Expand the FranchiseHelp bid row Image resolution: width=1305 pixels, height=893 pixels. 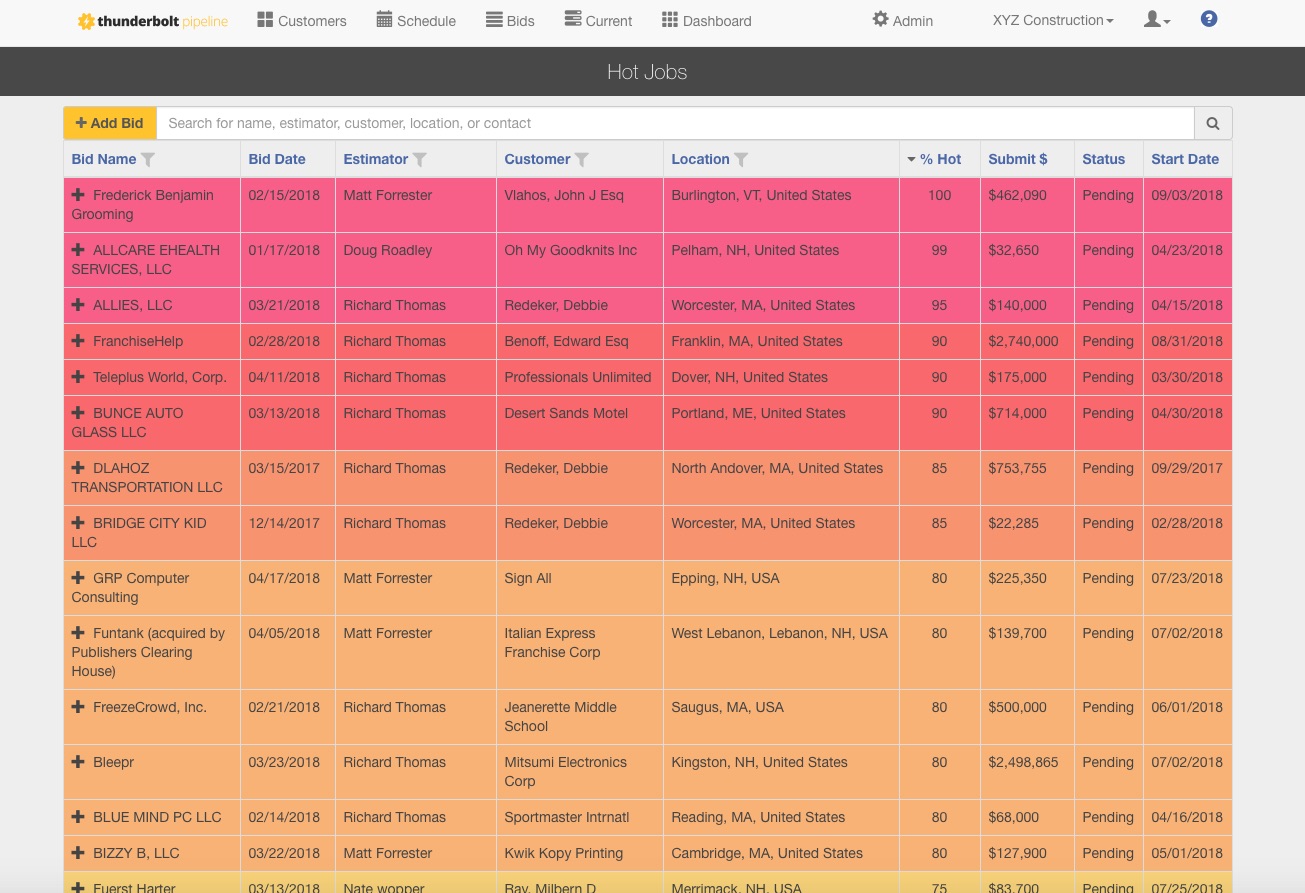[x=79, y=341]
